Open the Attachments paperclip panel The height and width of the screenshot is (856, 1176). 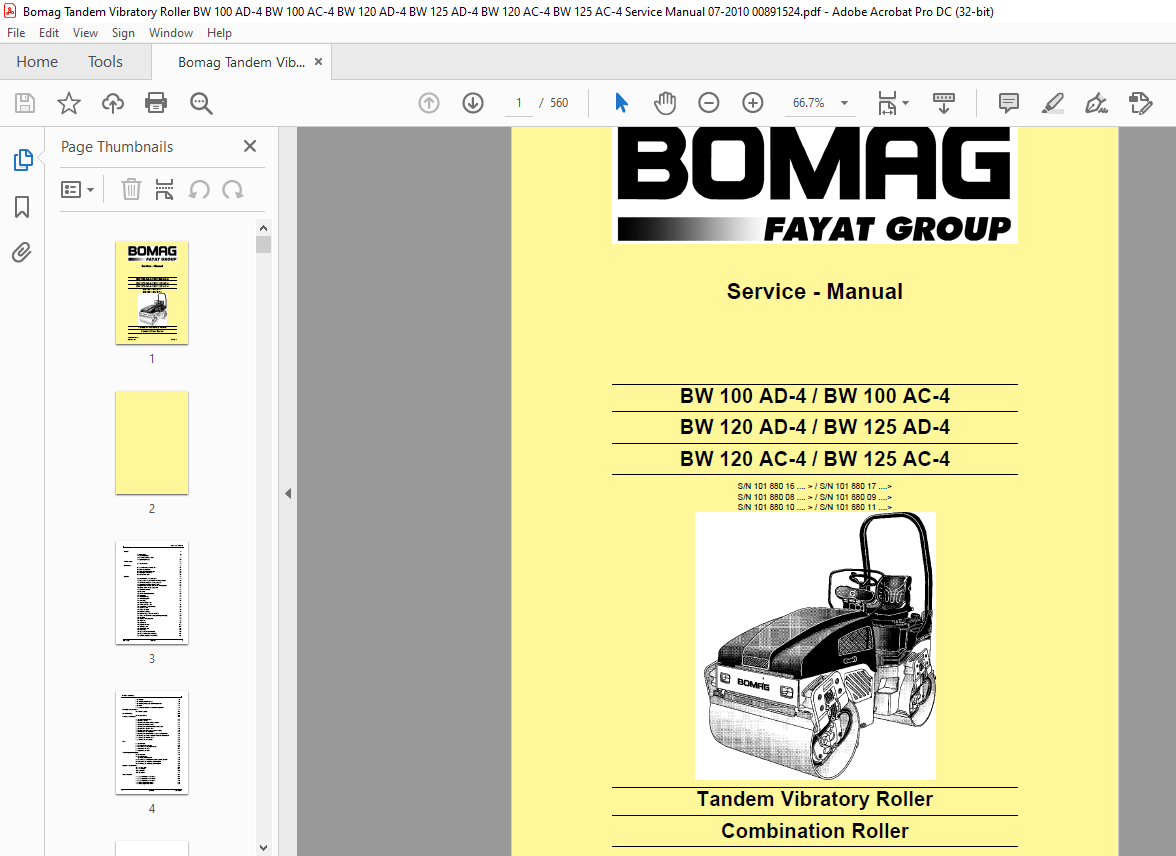[22, 253]
